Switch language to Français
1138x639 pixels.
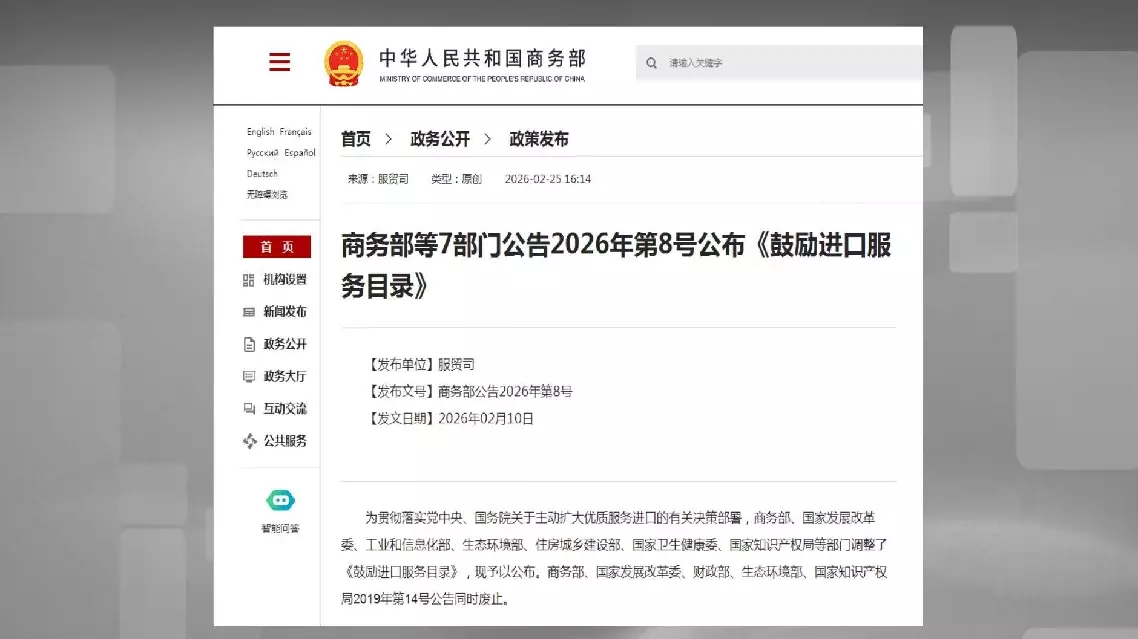point(296,132)
